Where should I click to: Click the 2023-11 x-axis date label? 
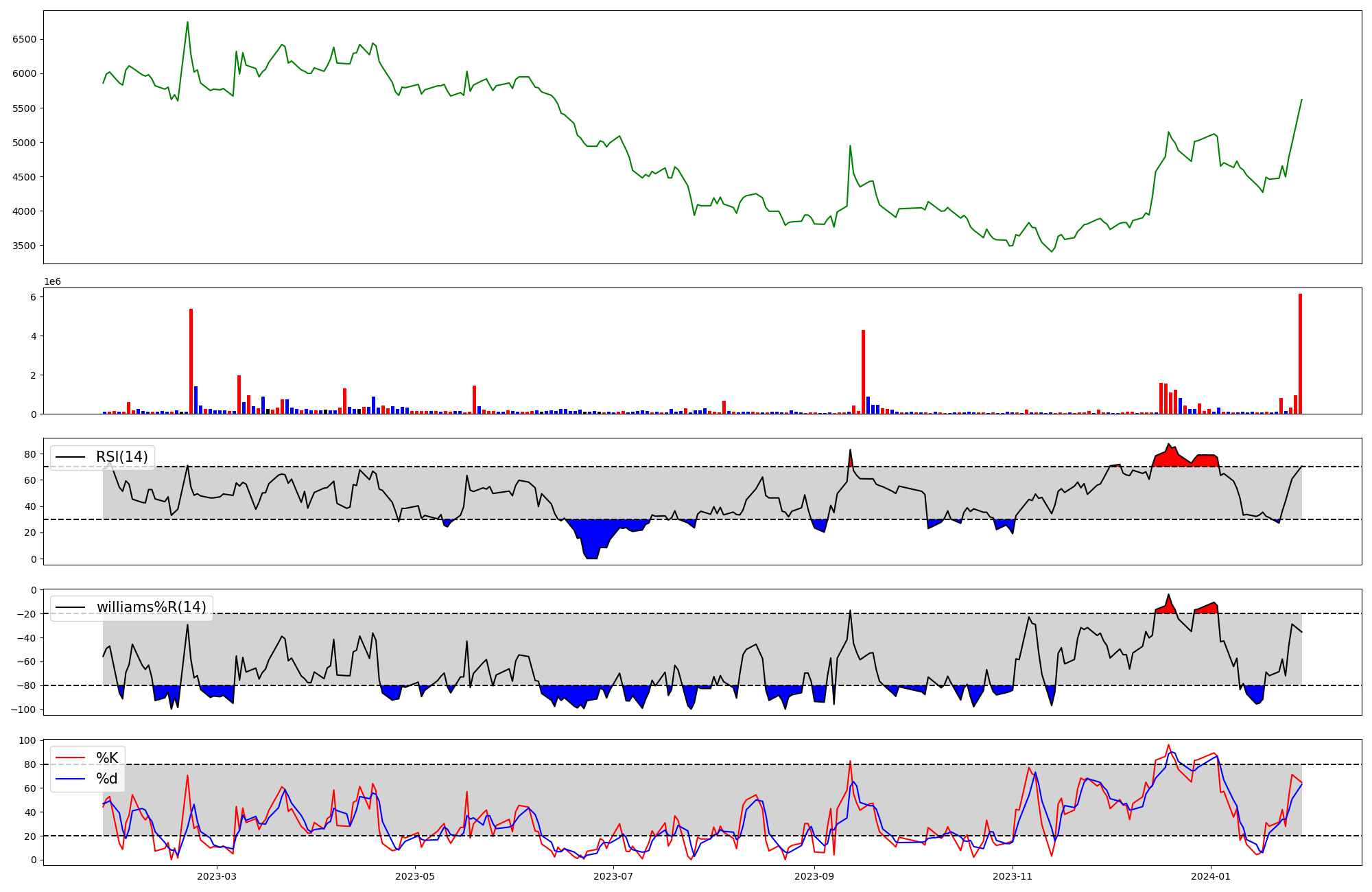(x=1013, y=876)
